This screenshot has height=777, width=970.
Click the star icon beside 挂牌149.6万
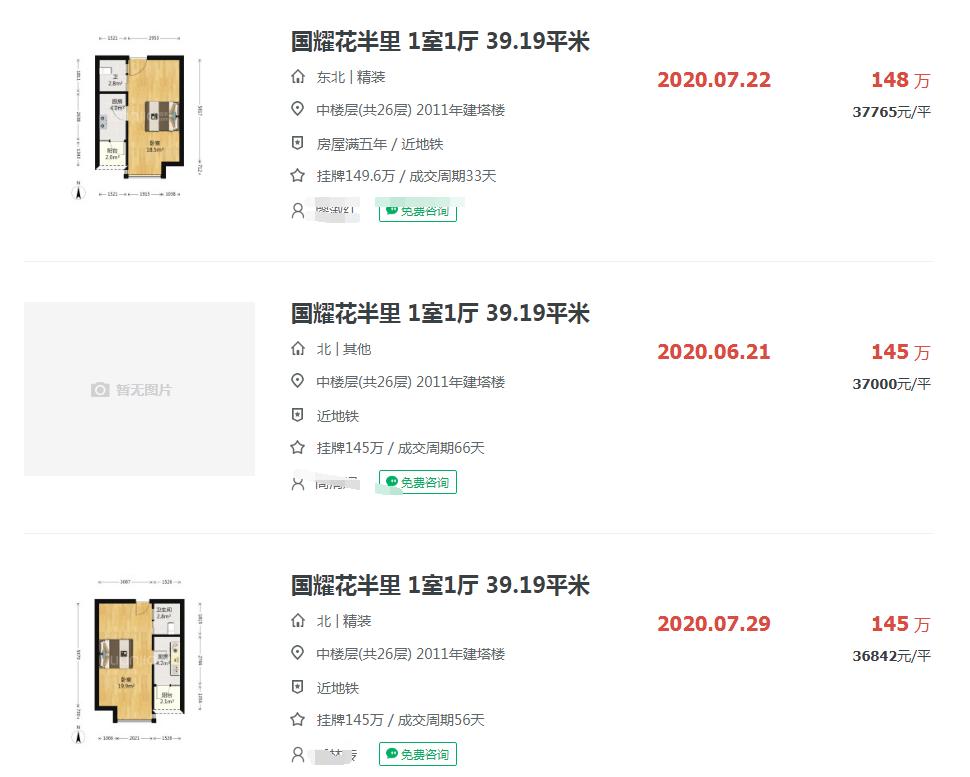(297, 175)
